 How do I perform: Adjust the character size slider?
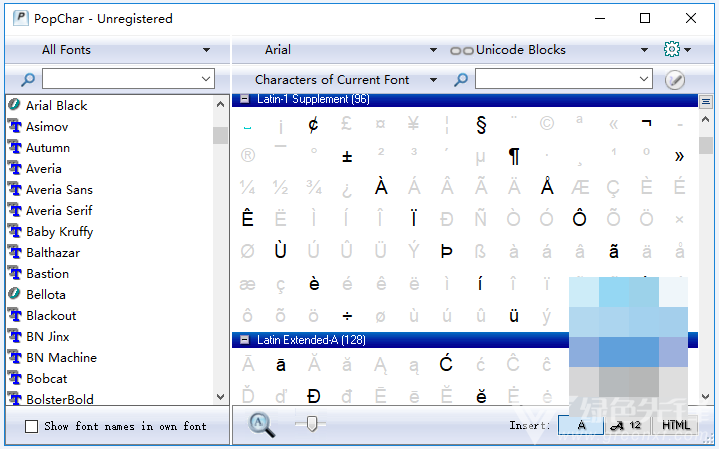click(x=312, y=423)
